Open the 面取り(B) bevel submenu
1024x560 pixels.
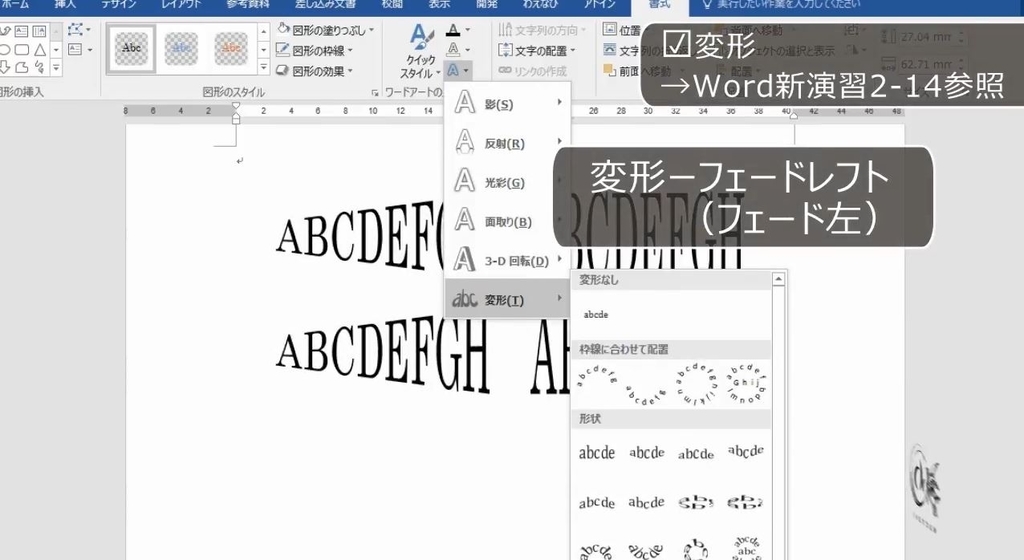tap(507, 221)
